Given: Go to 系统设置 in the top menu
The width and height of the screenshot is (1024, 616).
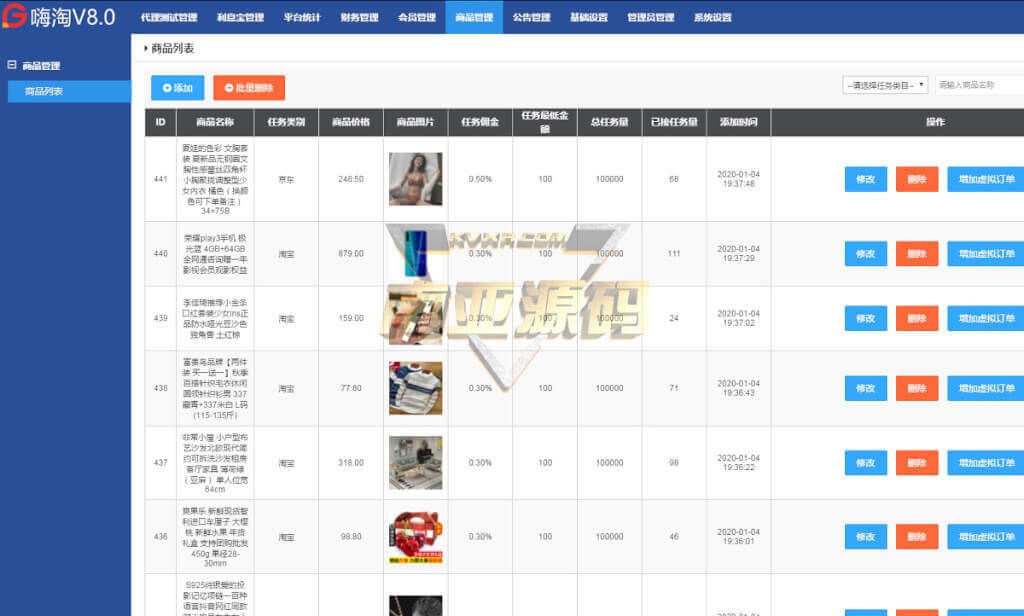Looking at the screenshot, I should (x=712, y=17).
